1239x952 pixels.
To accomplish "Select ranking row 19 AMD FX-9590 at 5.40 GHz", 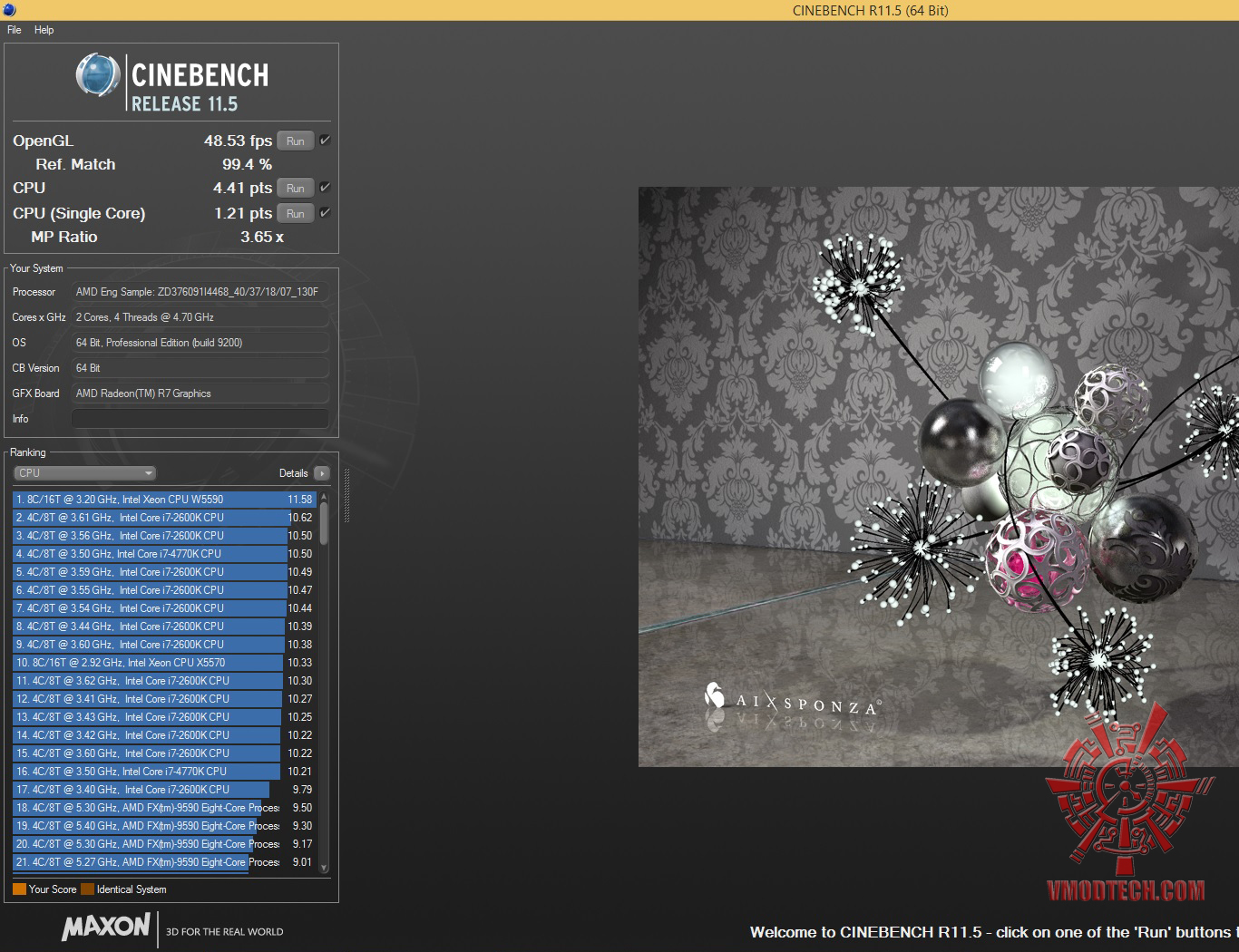I will pos(164,826).
